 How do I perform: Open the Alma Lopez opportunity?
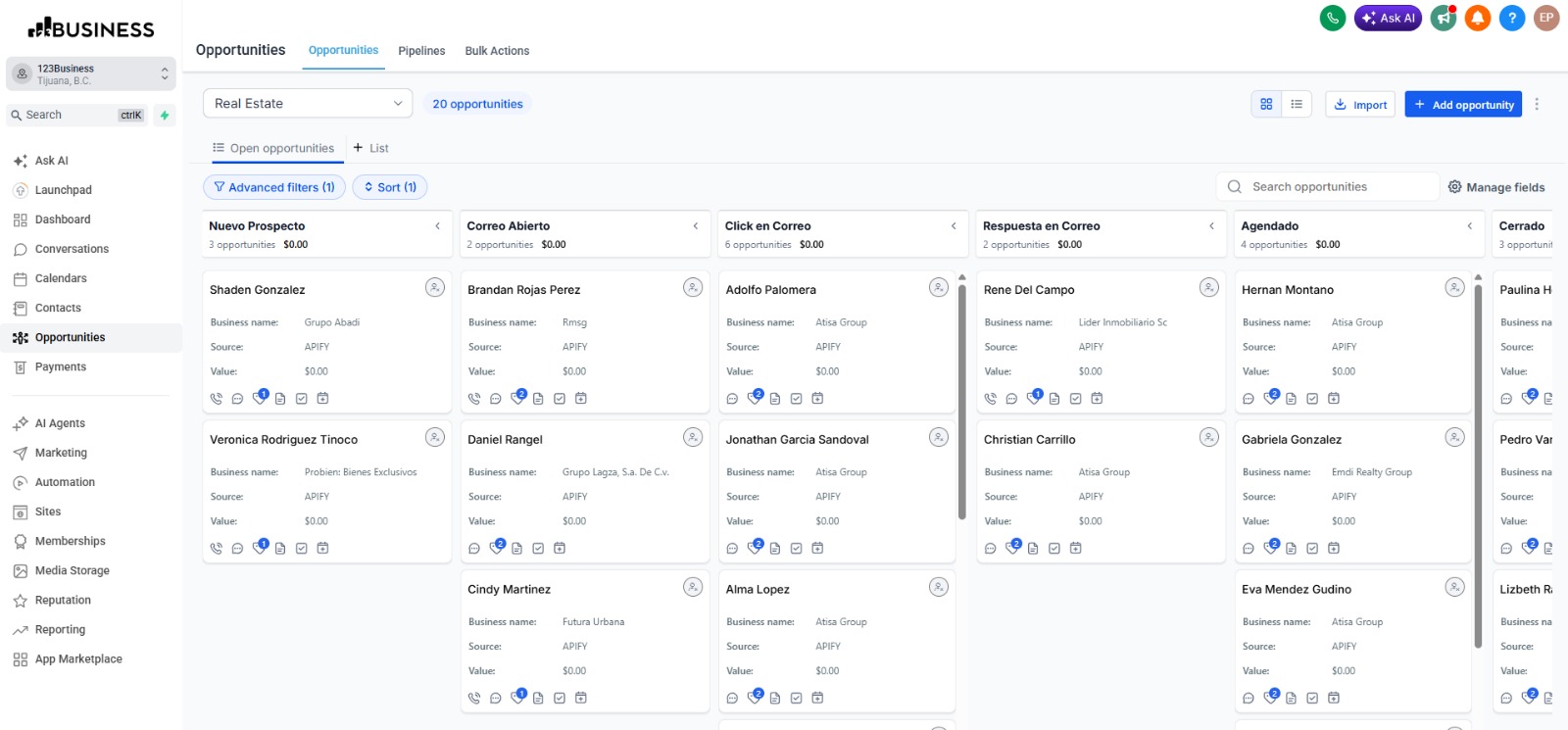click(x=758, y=590)
